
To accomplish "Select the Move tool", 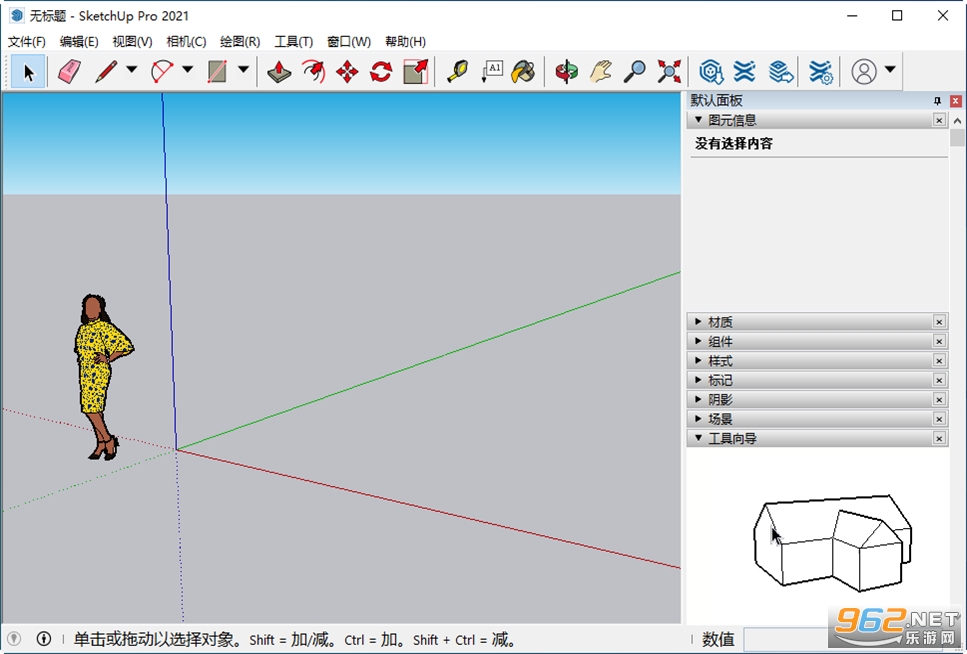I will pos(347,72).
